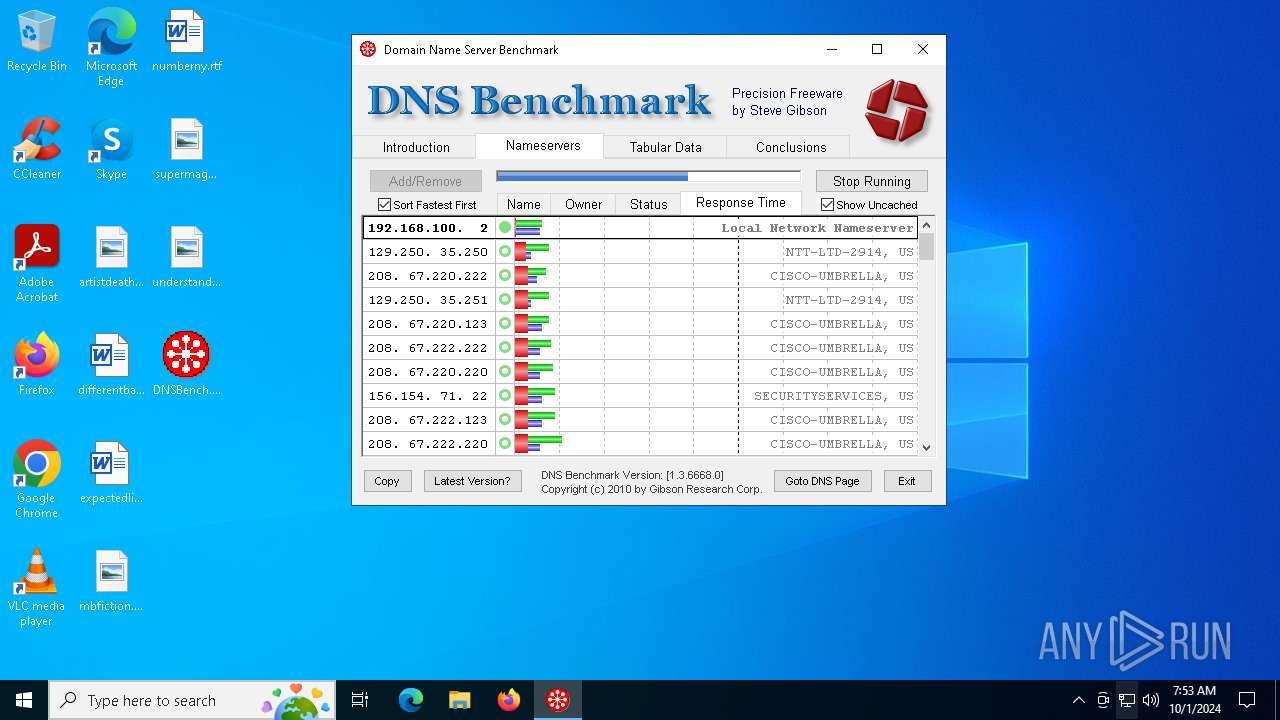Select nameserver row 129.250.35.250

click(640, 252)
